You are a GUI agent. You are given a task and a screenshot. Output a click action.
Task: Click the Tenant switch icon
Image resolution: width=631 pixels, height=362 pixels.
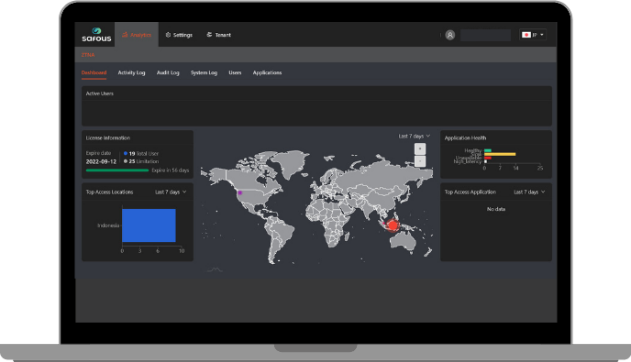pyautogui.click(x=209, y=35)
